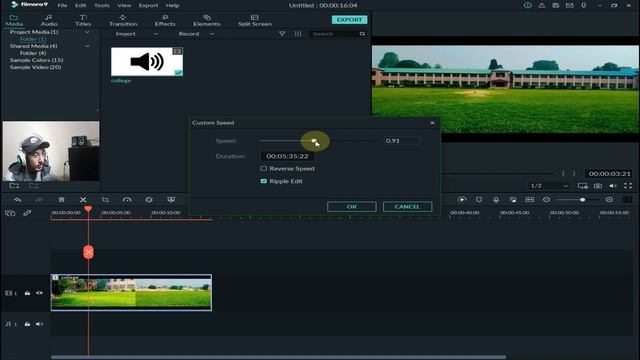Uncheck the Ripple Edit checkbox
This screenshot has width=640, height=360.
click(x=264, y=181)
